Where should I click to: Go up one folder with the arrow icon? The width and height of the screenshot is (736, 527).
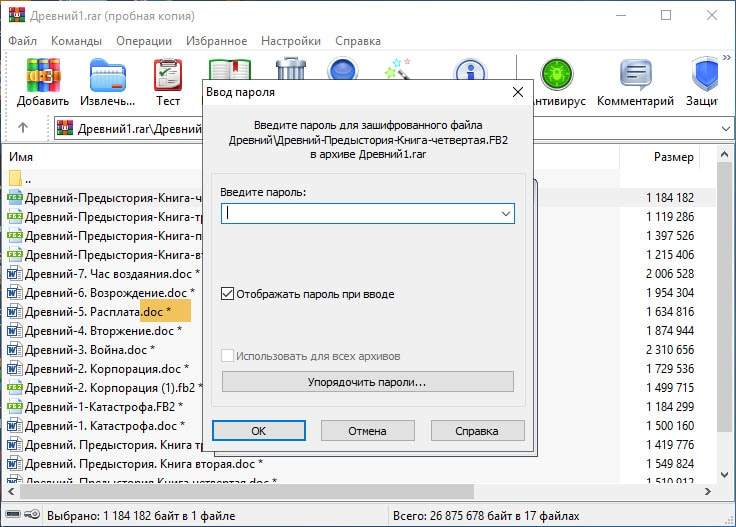[23, 128]
